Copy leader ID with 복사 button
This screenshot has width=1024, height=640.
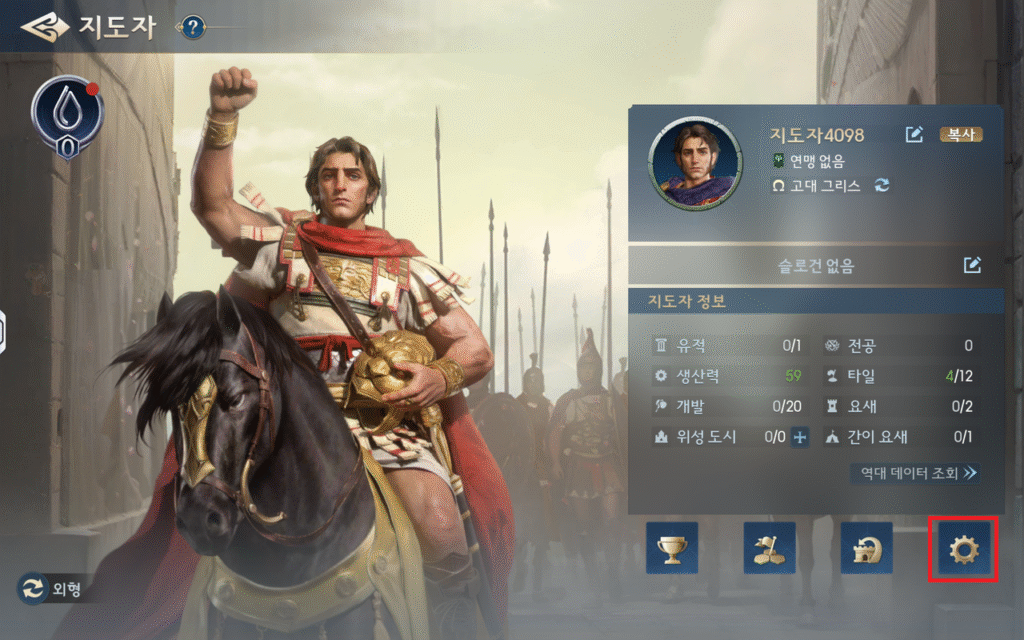tap(961, 135)
